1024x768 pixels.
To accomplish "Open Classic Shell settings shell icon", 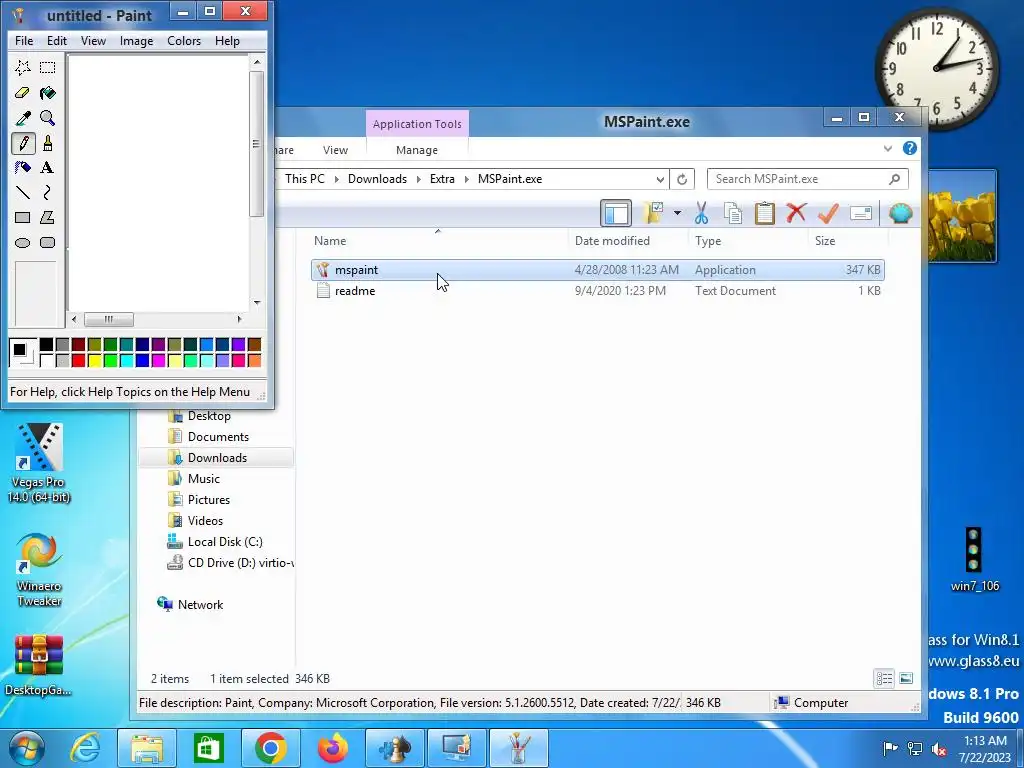I will 900,213.
